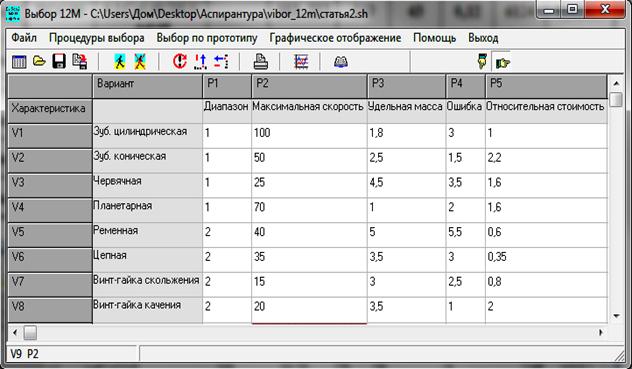Click the Характеристика header cell

[x=50, y=111]
